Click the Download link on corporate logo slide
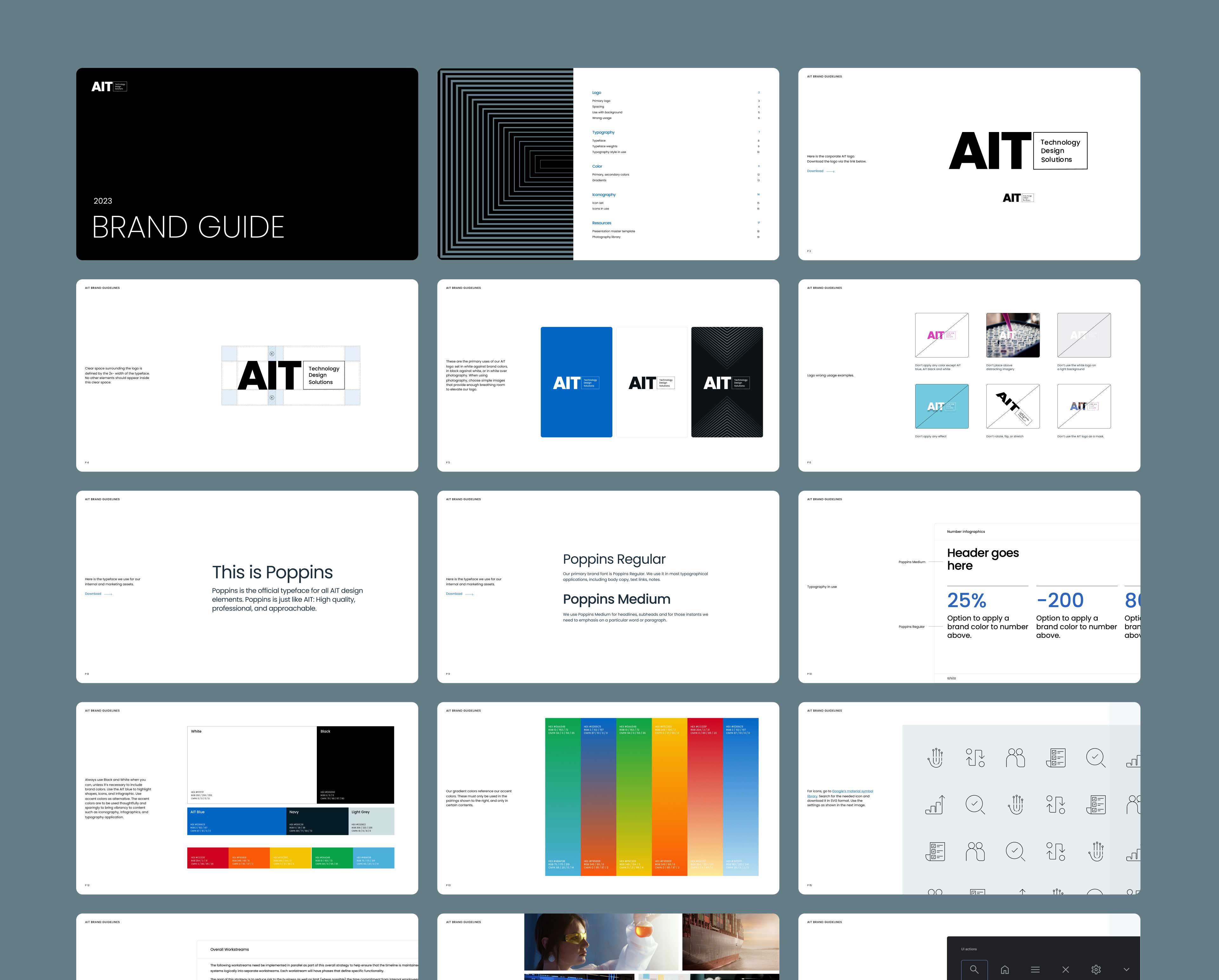This screenshot has height=980, width=1219. (x=820, y=171)
